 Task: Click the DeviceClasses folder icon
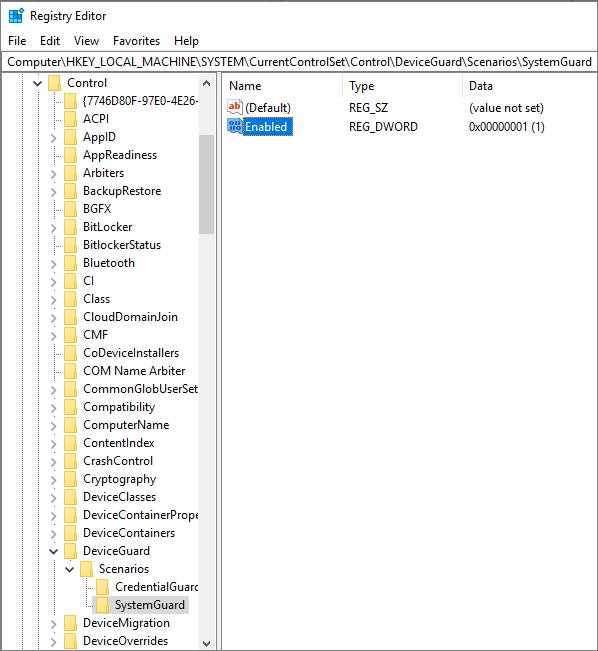tap(70, 497)
